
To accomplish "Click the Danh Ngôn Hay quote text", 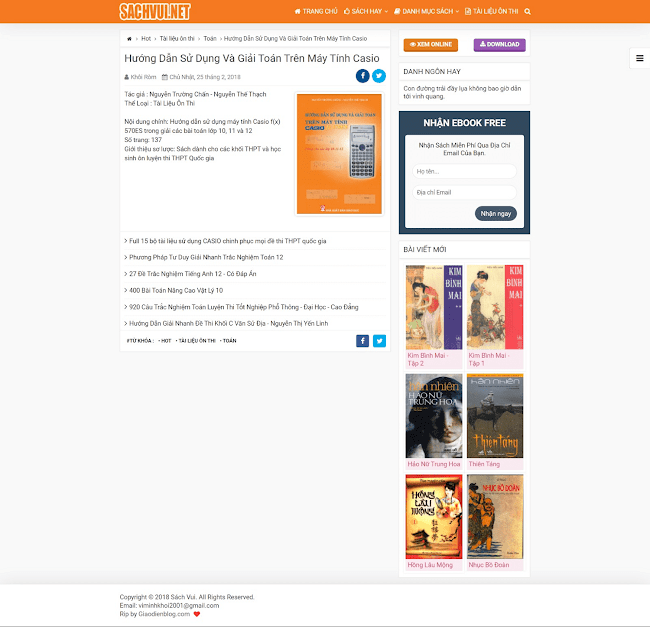I will pos(462,92).
